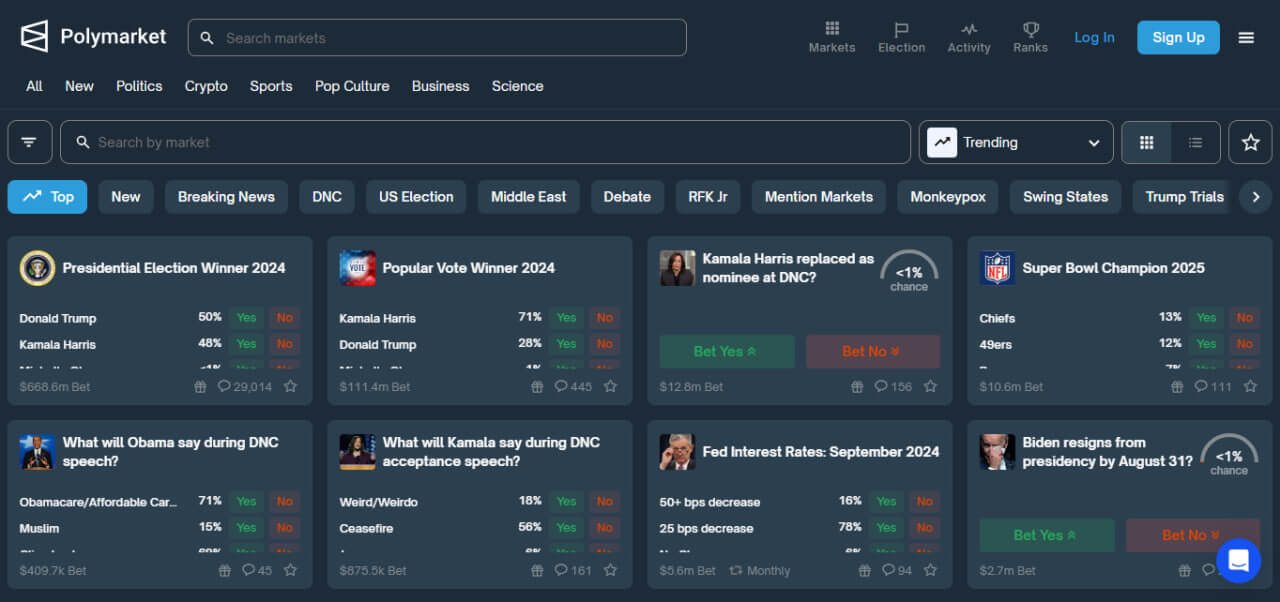Click Yes for Donald Trump presidential winner

pos(246,318)
